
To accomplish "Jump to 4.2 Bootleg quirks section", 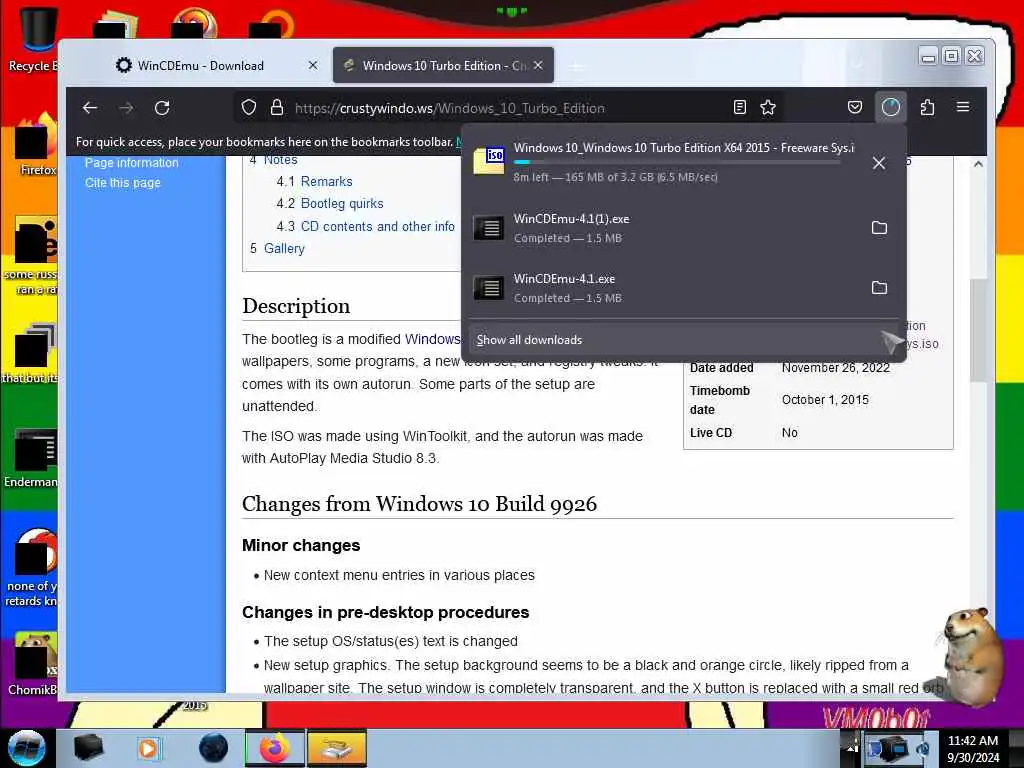I will pyautogui.click(x=330, y=204).
